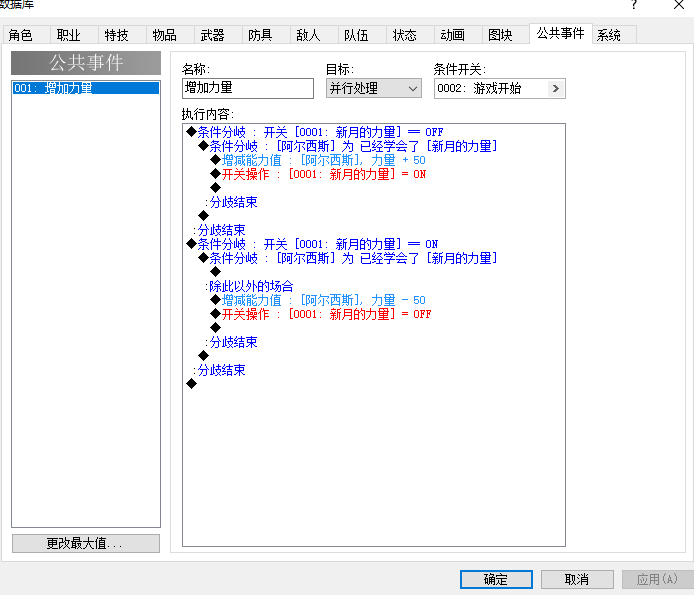Switch to the 图块 tab
The height and width of the screenshot is (595, 694).
(505, 35)
